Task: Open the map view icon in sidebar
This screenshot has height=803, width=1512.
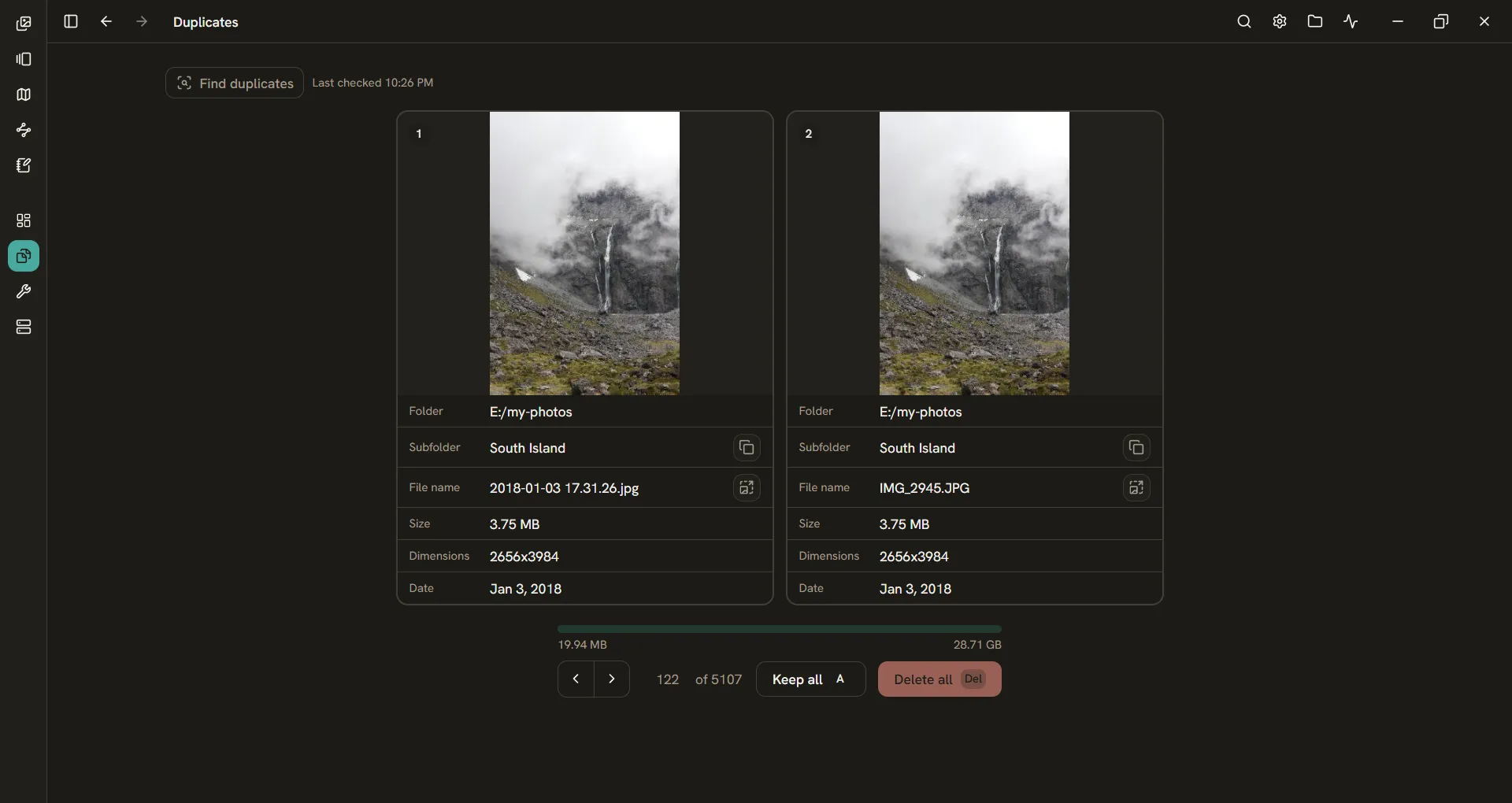Action: (24, 94)
